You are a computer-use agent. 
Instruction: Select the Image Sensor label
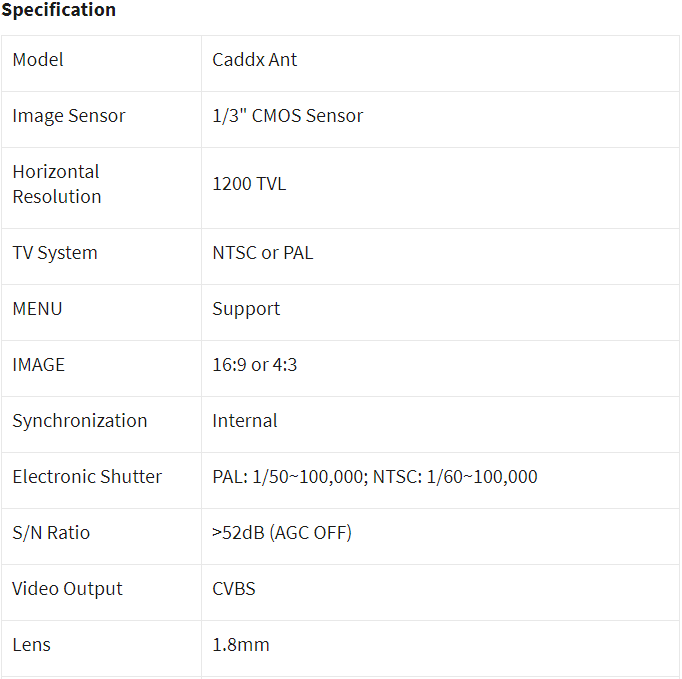tap(69, 116)
